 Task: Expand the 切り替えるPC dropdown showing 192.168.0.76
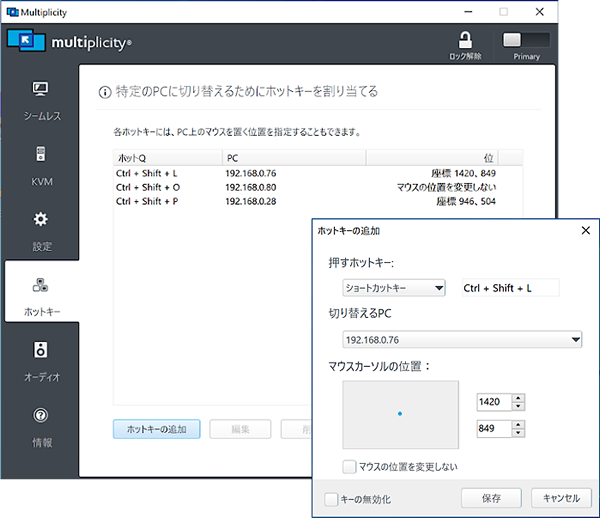point(462,339)
